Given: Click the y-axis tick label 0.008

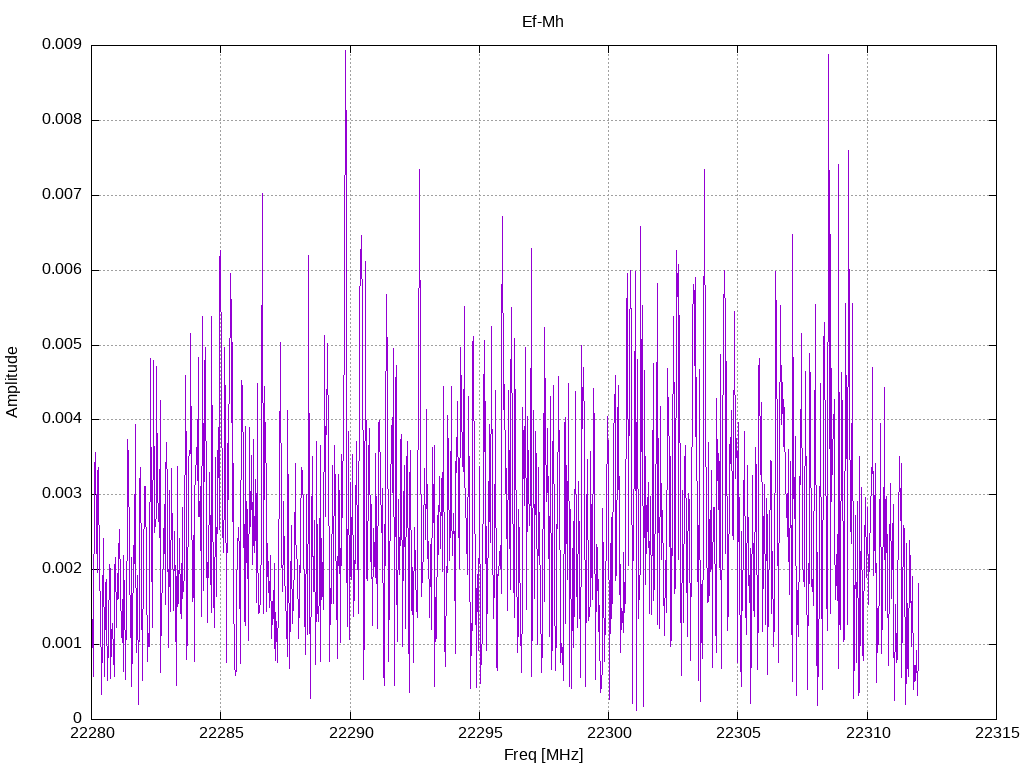Looking at the screenshot, I should (62, 120).
